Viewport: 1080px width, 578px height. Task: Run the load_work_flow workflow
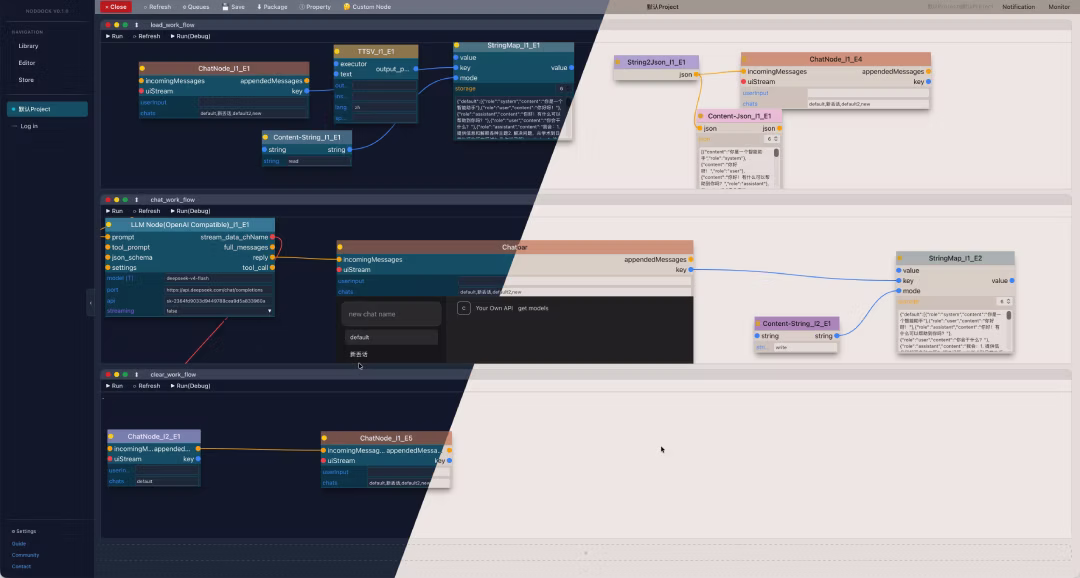click(114, 36)
